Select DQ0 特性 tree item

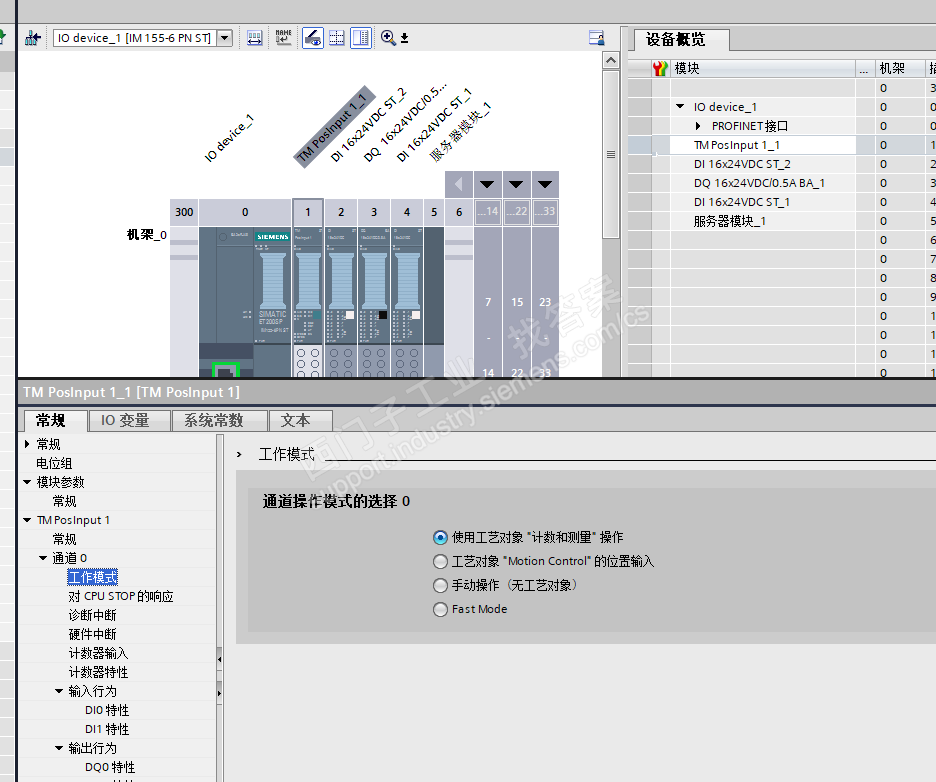click(110, 767)
